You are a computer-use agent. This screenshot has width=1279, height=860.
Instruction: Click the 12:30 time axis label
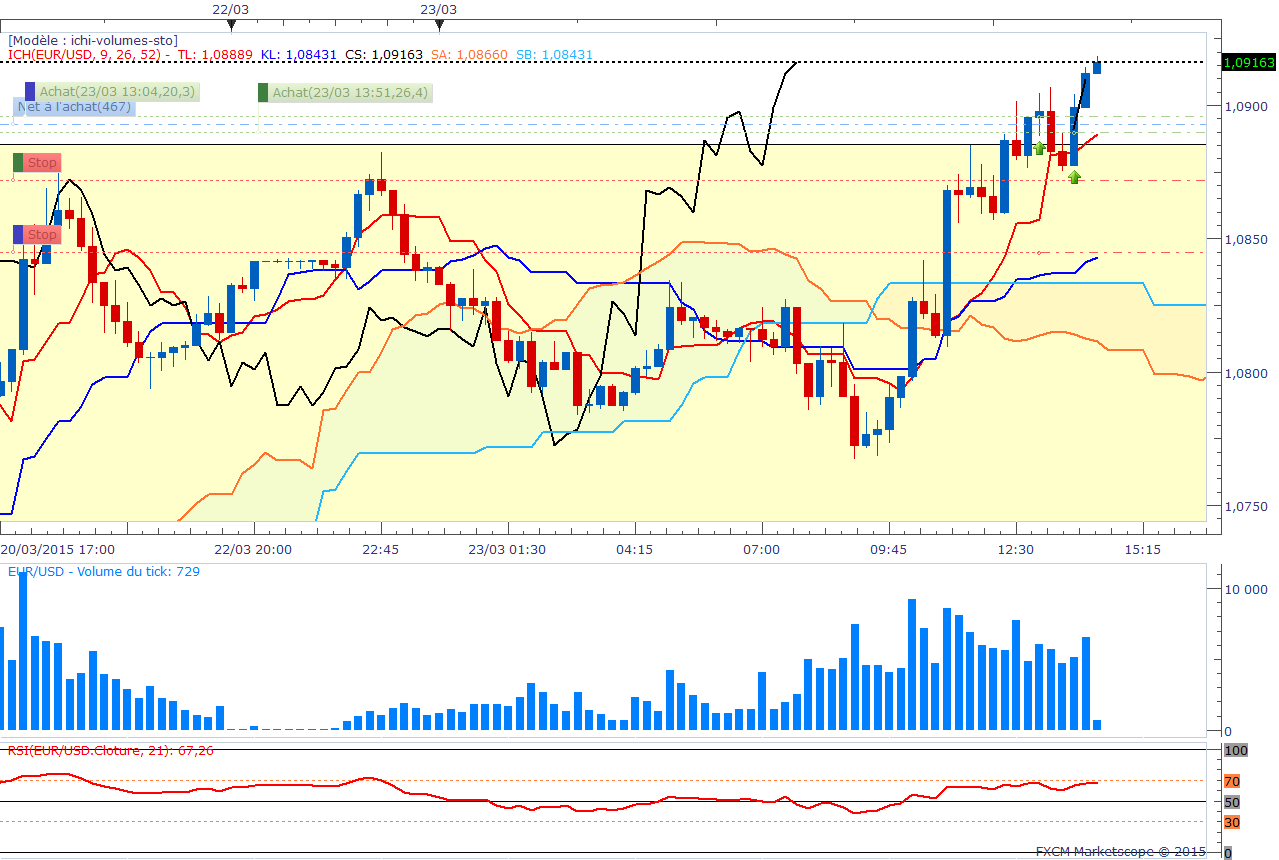(x=1016, y=549)
